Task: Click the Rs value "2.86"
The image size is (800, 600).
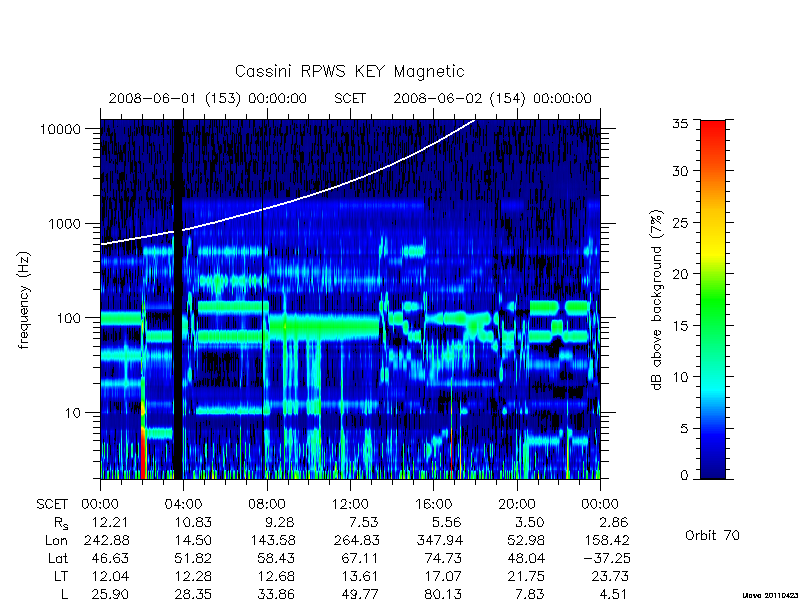Action: (614, 522)
